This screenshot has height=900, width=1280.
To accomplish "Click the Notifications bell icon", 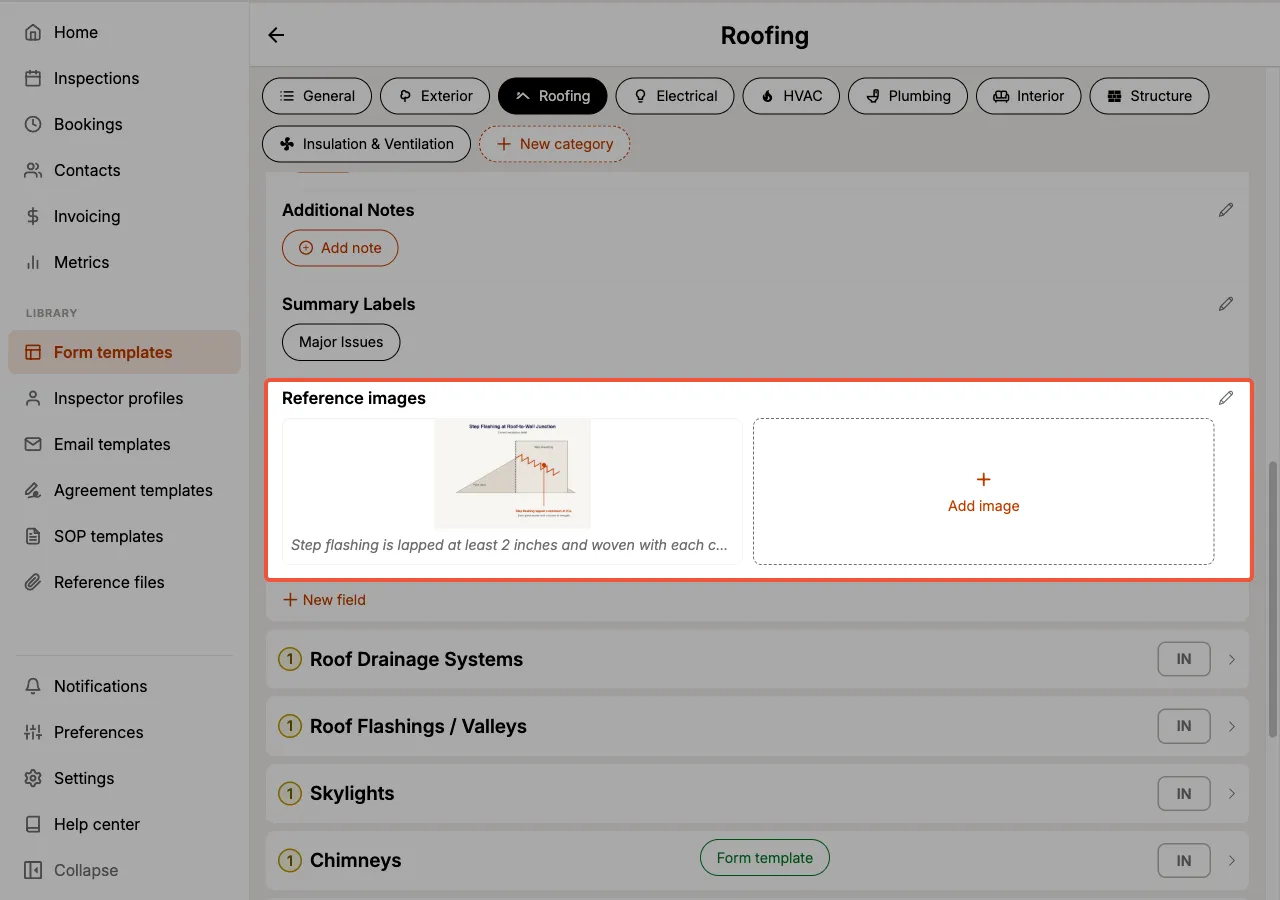I will pos(33,686).
